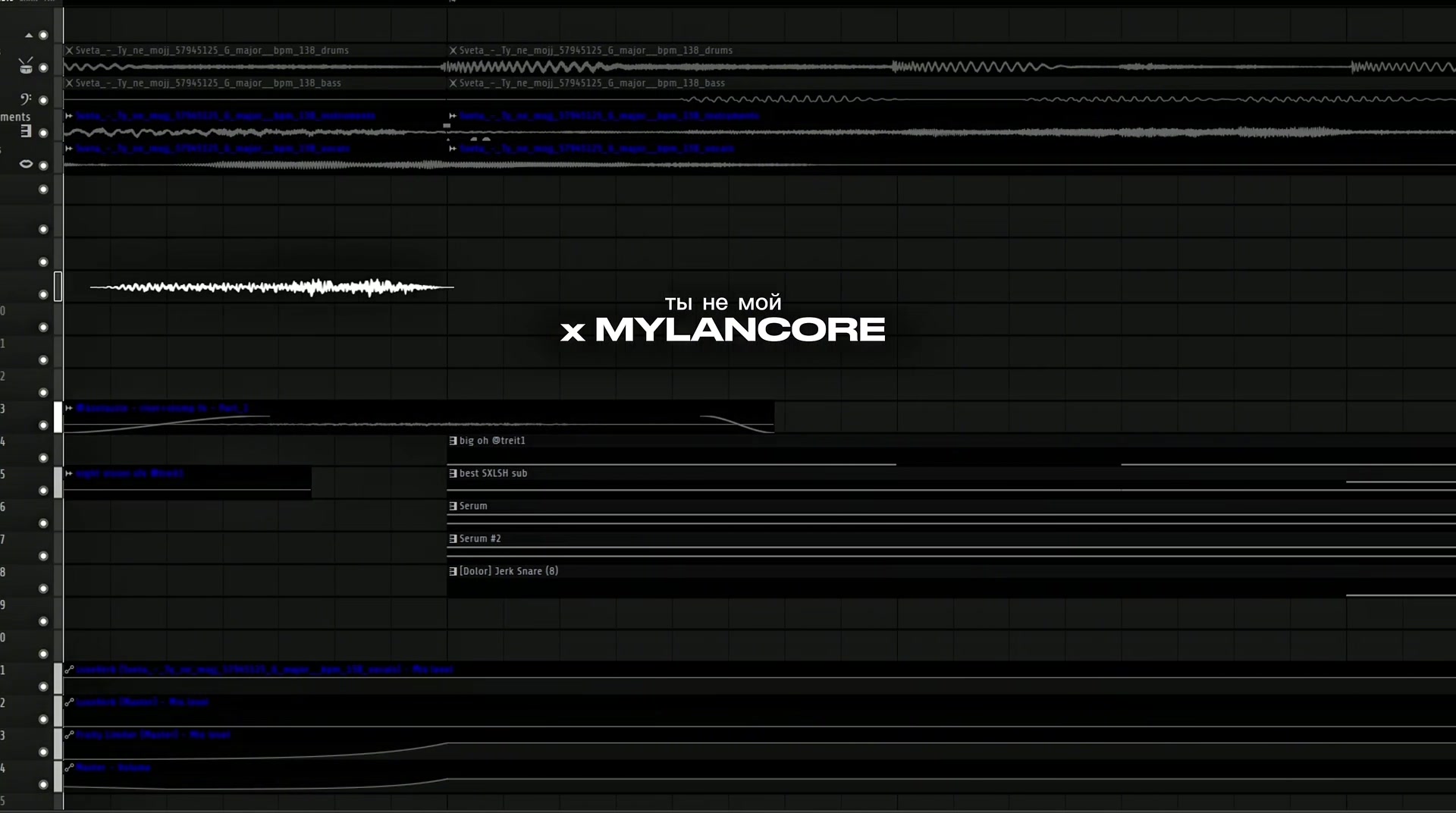
Task: Select the first 'bpm_138_bass' clip title
Action: click(209, 83)
